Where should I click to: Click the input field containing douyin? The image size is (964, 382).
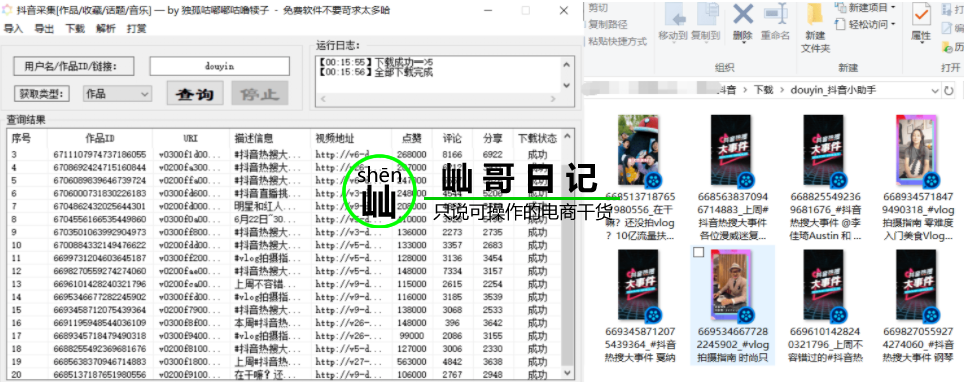219,66
